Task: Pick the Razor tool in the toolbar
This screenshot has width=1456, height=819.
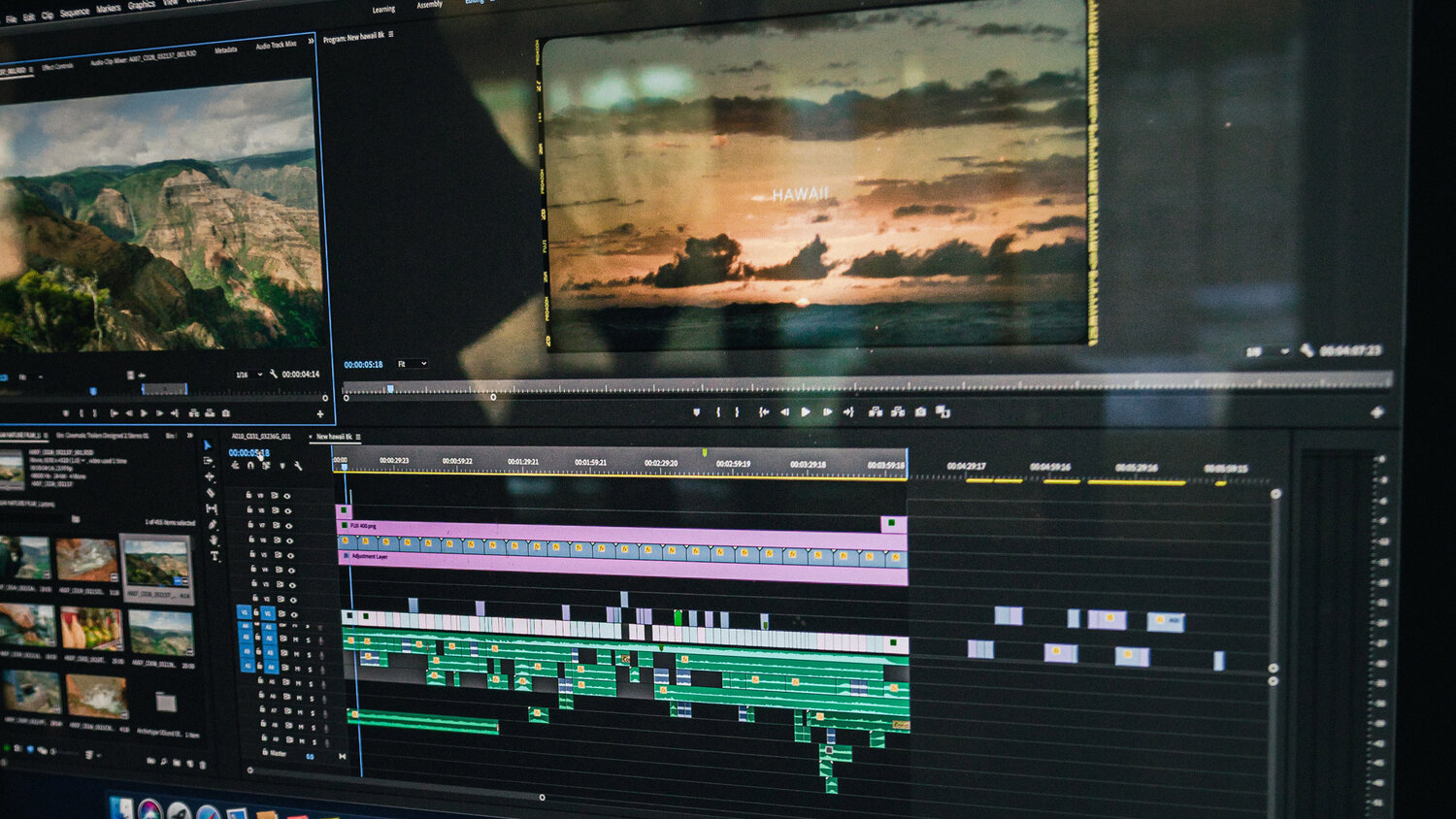Action: 211,492
